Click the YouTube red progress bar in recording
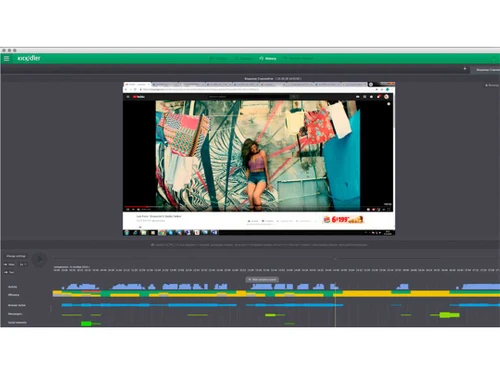500x375 pixels. coord(136,207)
